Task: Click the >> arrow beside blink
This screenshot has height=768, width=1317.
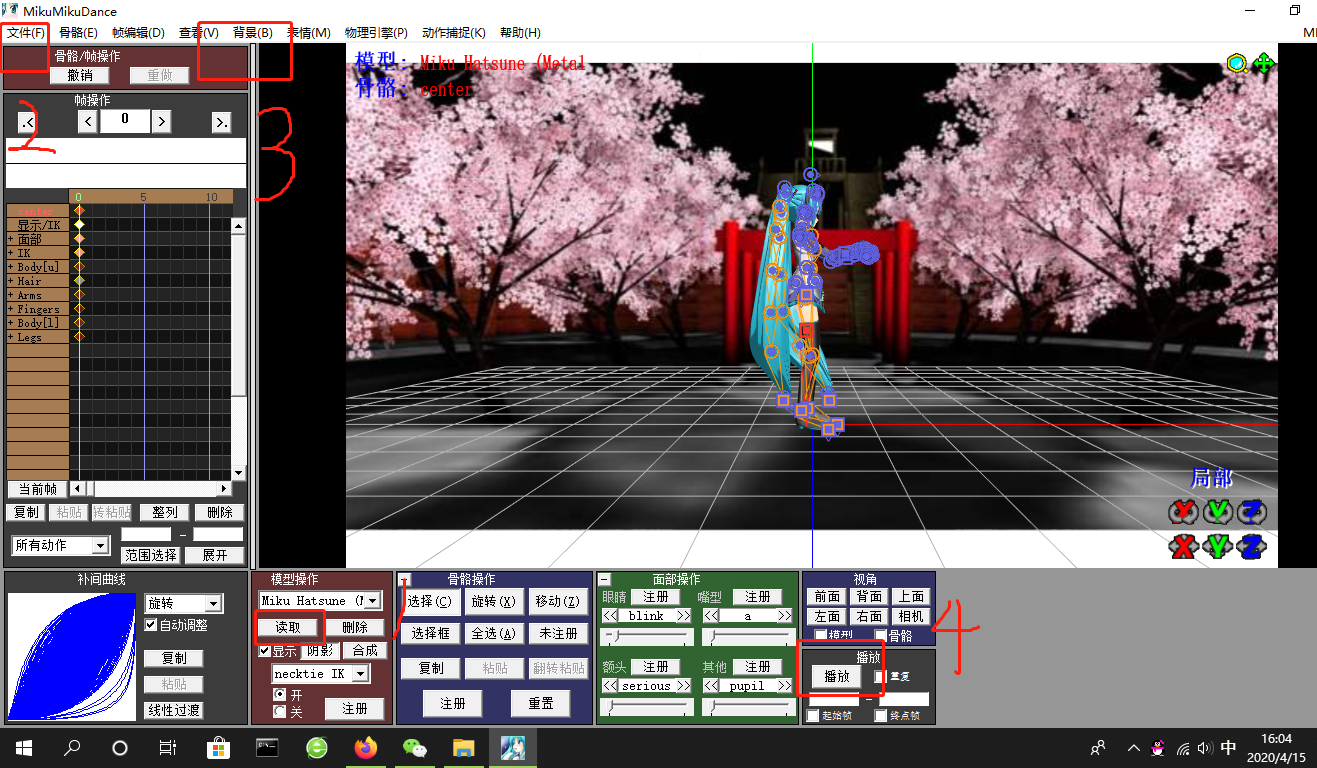Action: tap(684, 616)
